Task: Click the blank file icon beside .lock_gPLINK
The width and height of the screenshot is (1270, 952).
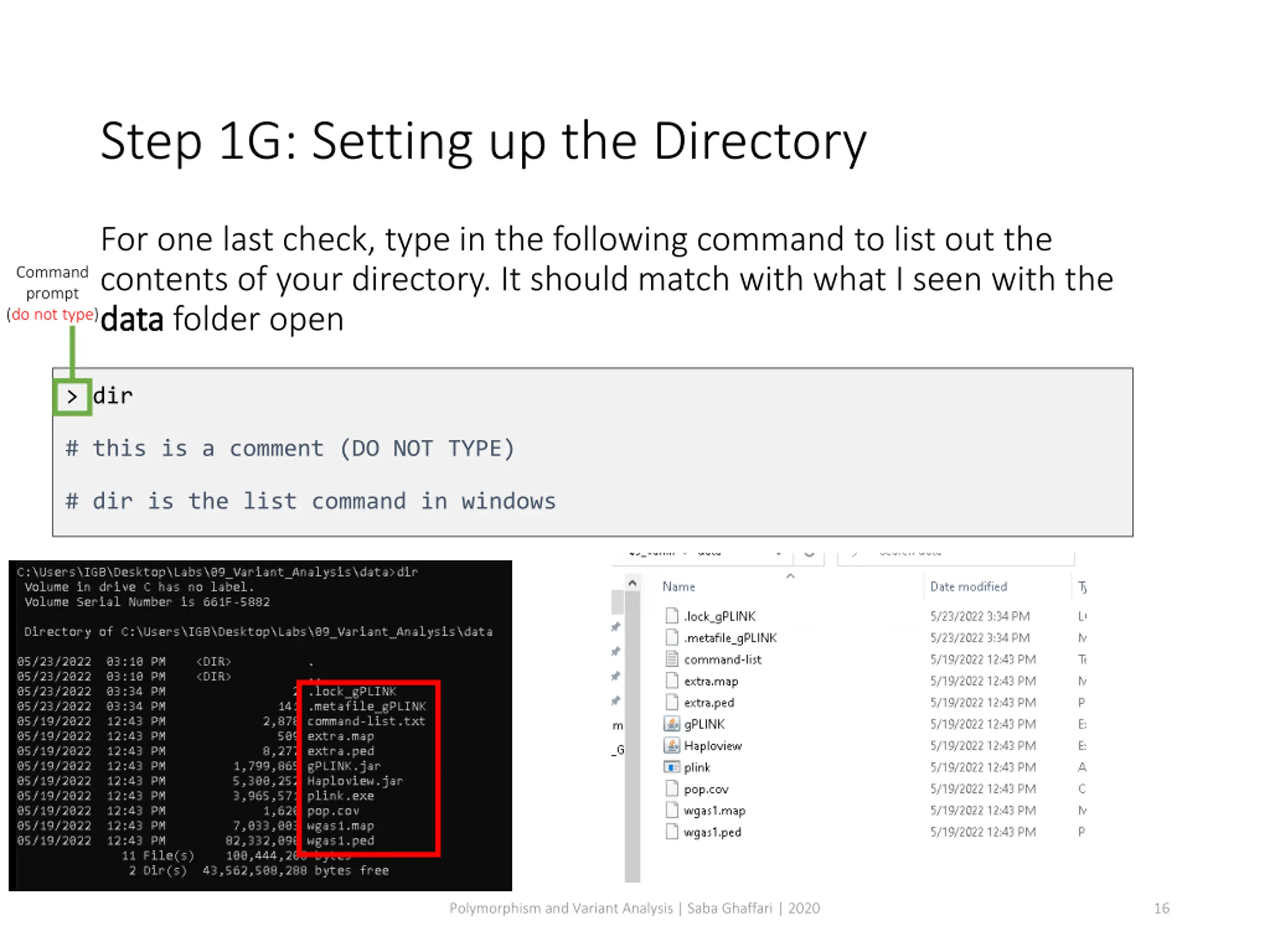Action: (x=671, y=616)
